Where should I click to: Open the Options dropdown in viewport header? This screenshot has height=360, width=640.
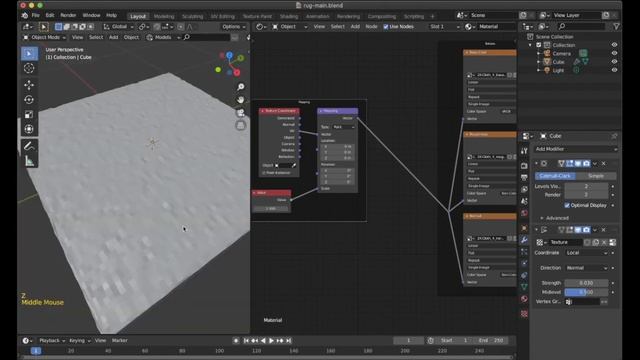coord(234,27)
